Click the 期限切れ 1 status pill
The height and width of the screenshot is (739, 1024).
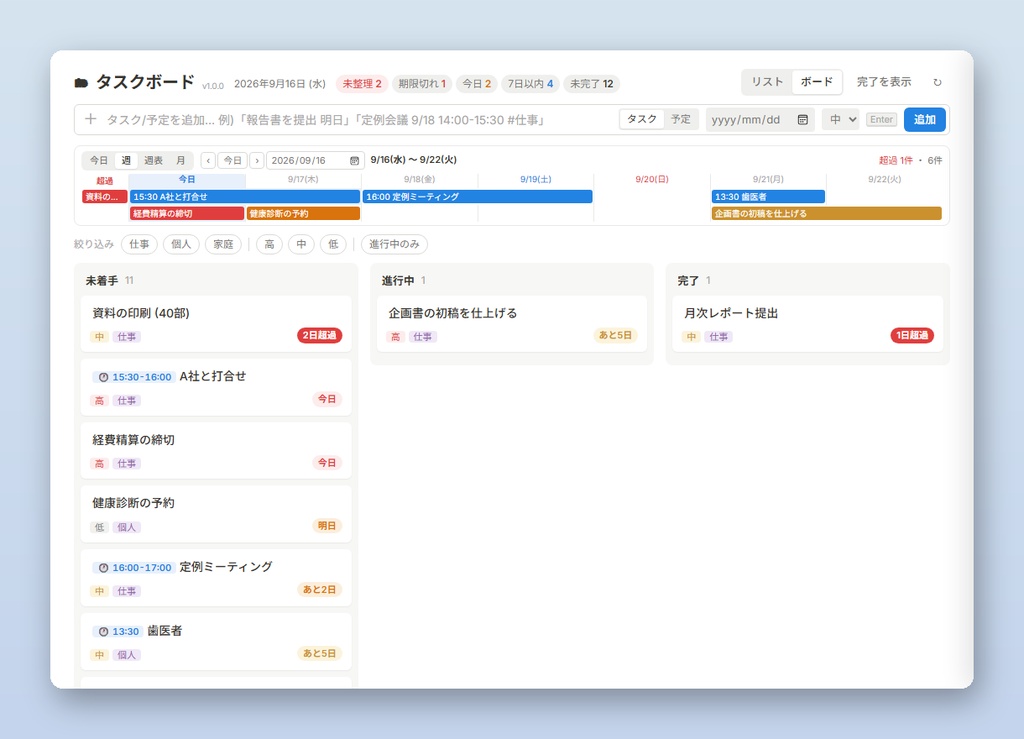422,84
